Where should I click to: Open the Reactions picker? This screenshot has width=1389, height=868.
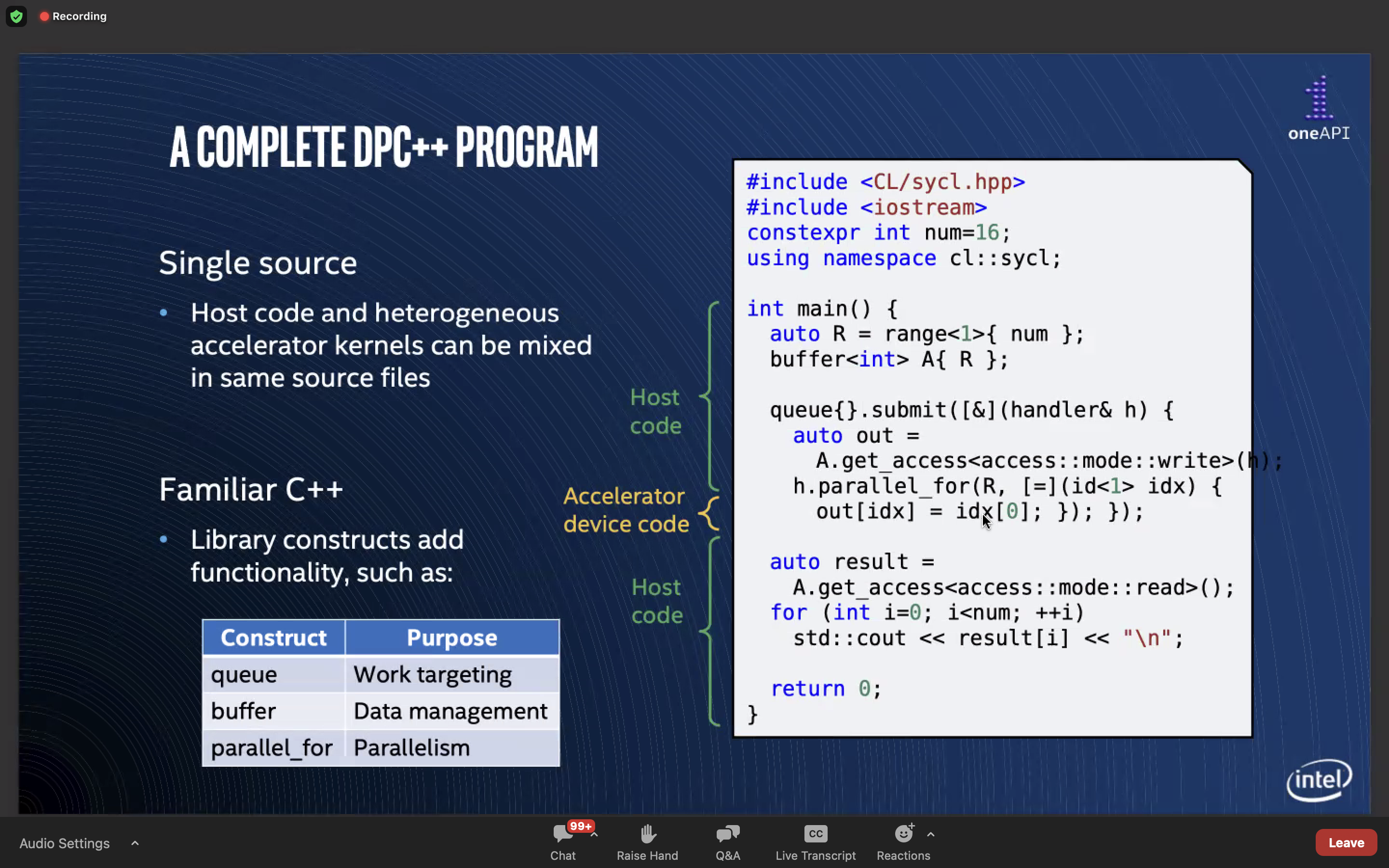[903, 842]
